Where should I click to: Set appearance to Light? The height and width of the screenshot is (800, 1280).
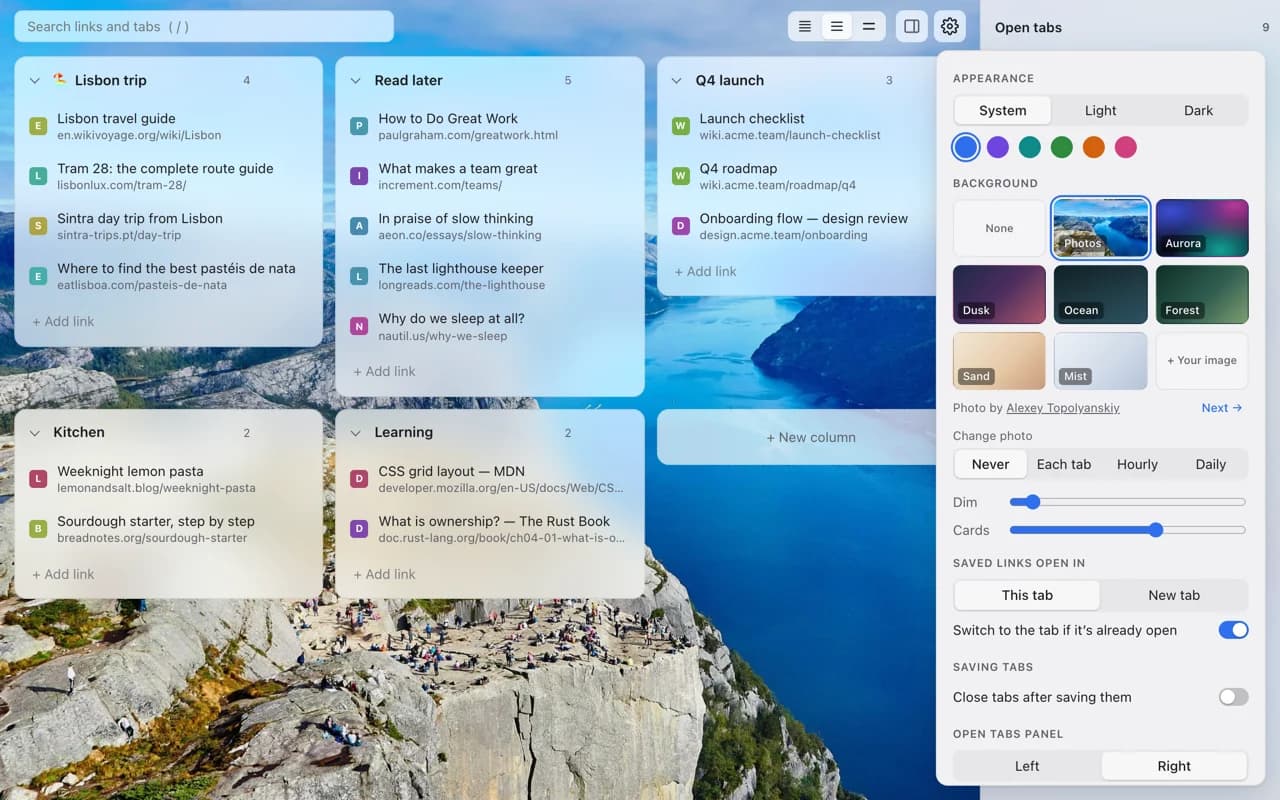pos(1100,110)
